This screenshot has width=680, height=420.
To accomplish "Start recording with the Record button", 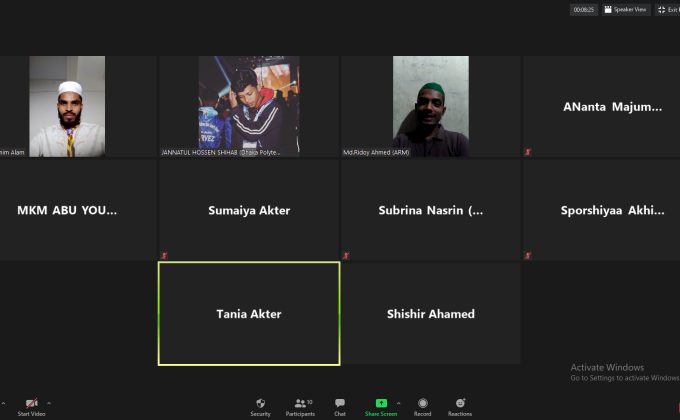I will click(422, 407).
